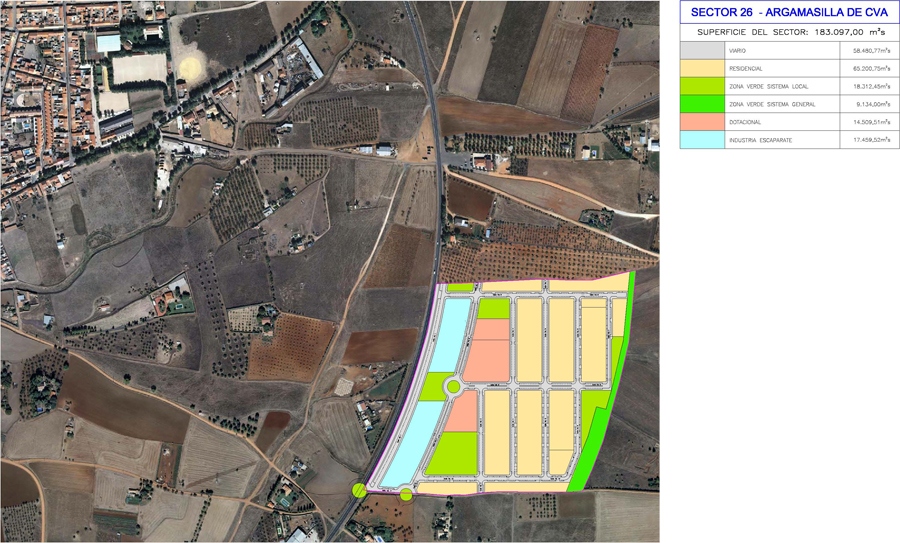Click the light blue Industria Escaparate swatch

tap(701, 140)
